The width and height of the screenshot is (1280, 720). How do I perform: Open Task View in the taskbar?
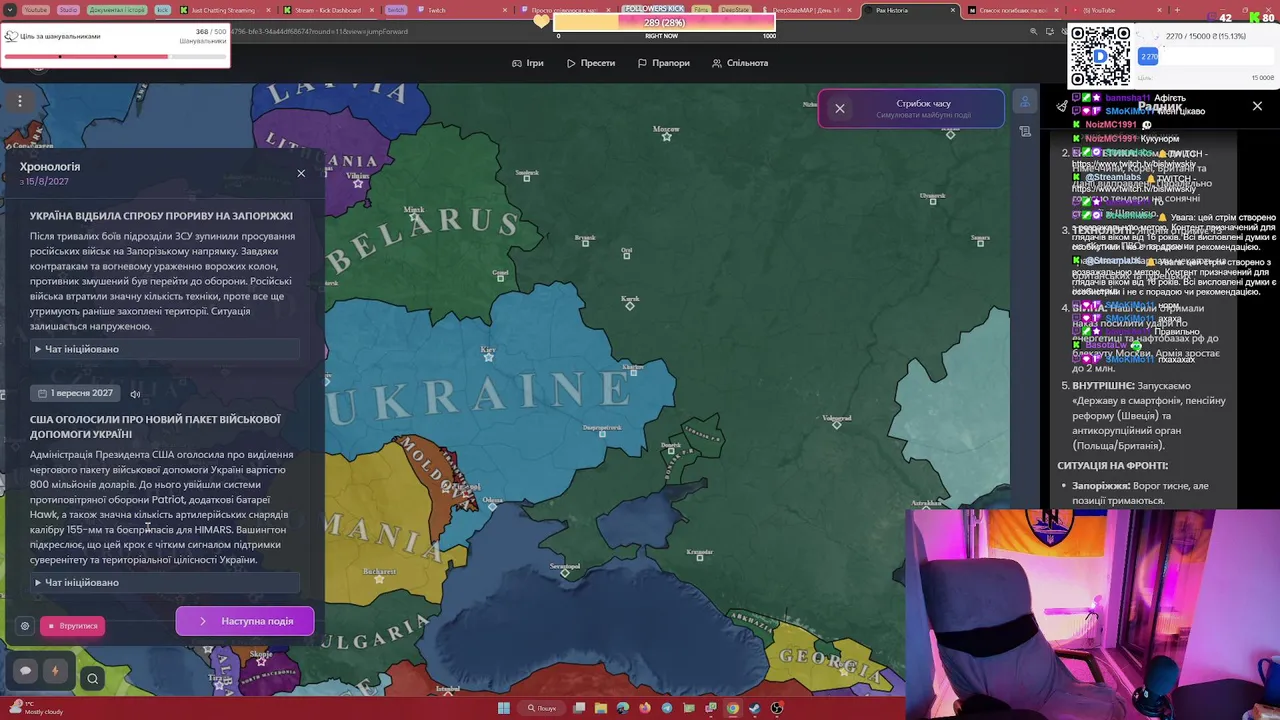[579, 708]
